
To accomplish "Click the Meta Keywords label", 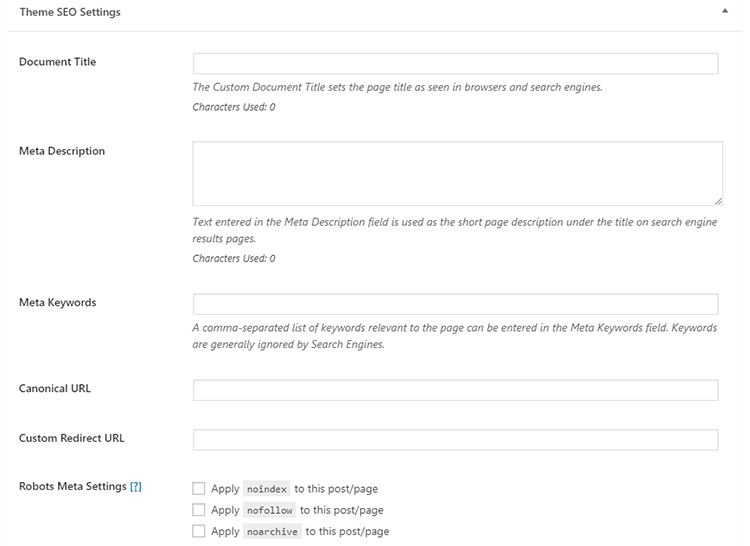I will 57,303.
